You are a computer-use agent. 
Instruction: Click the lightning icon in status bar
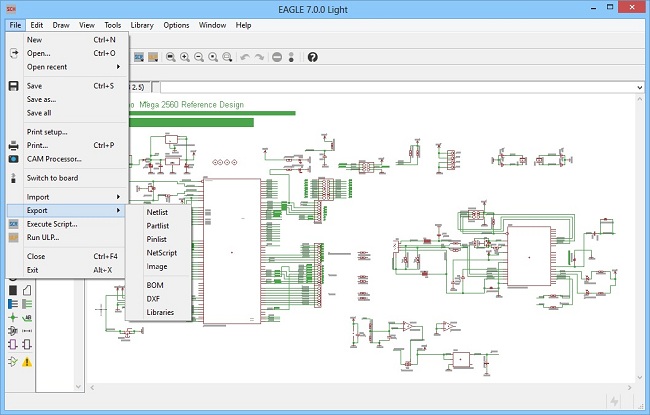(614, 401)
